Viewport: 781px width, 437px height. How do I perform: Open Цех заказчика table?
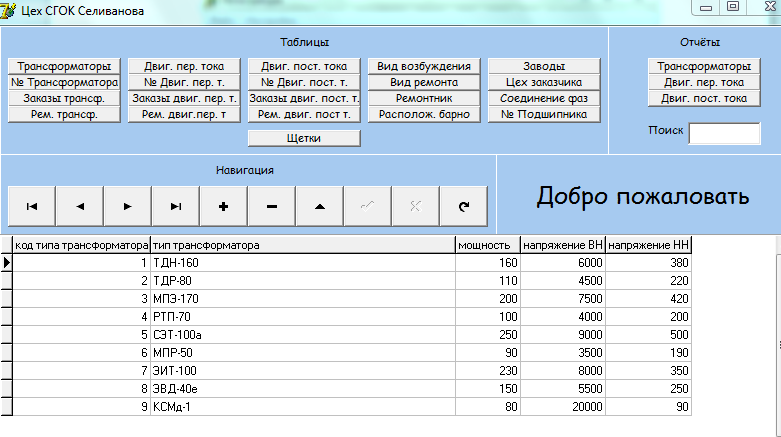544,82
